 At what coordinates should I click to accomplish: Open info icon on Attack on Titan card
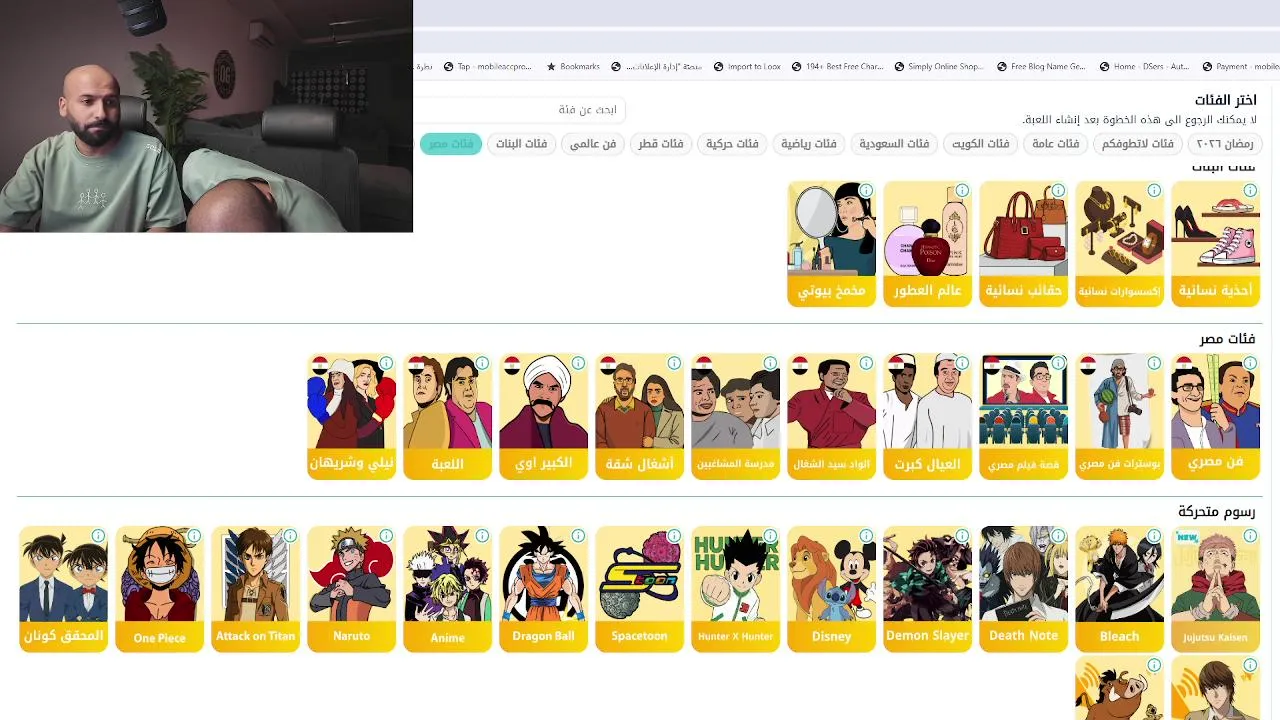click(x=290, y=536)
